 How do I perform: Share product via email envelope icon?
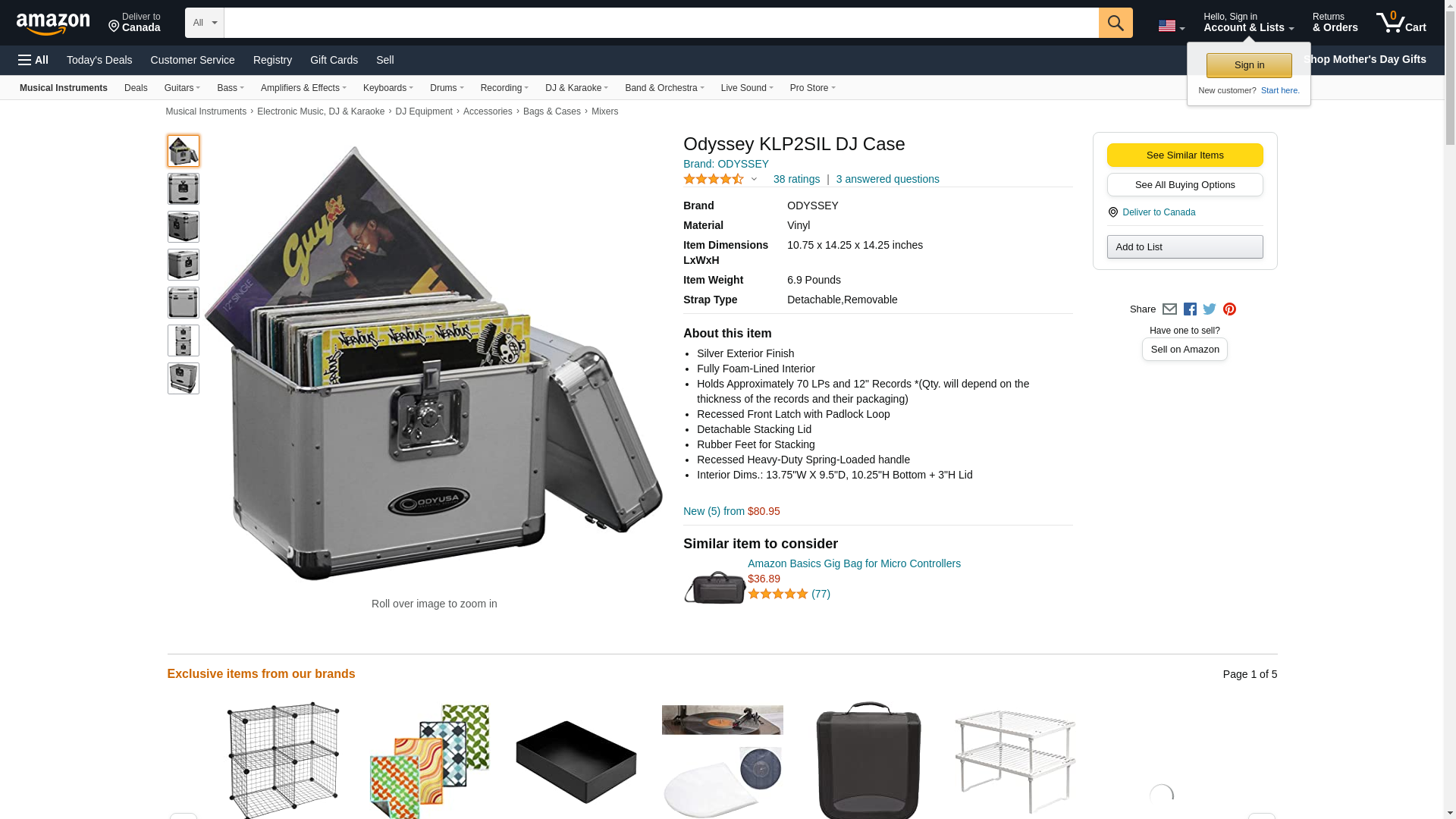tap(1169, 309)
